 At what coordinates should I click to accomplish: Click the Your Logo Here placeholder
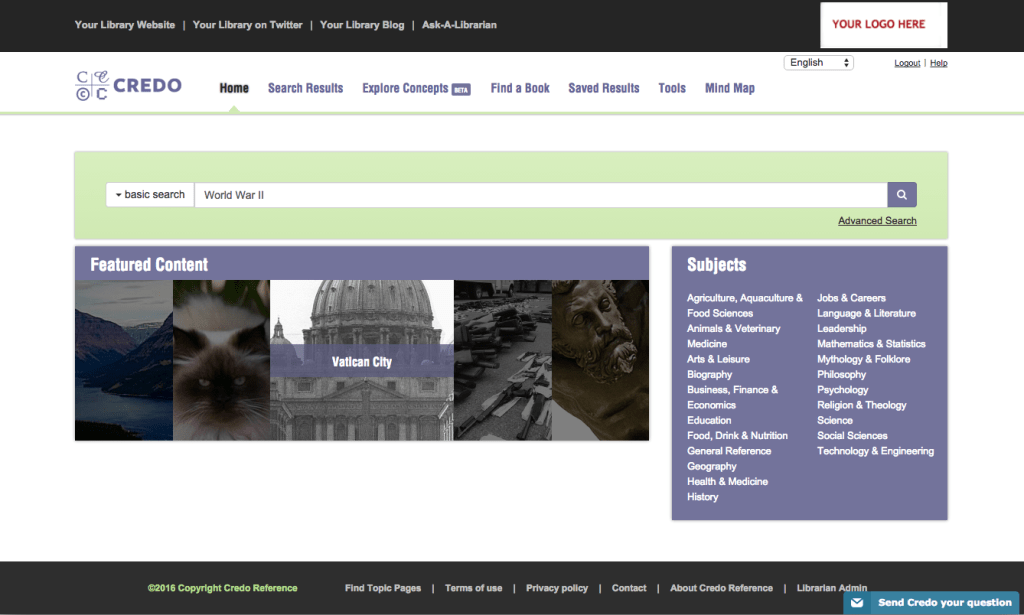coord(878,25)
